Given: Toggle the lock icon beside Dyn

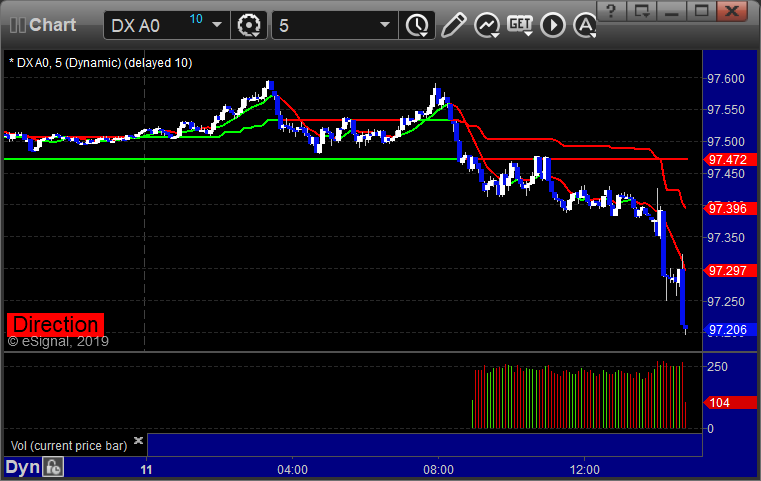Looking at the screenshot, I should tap(53, 467).
